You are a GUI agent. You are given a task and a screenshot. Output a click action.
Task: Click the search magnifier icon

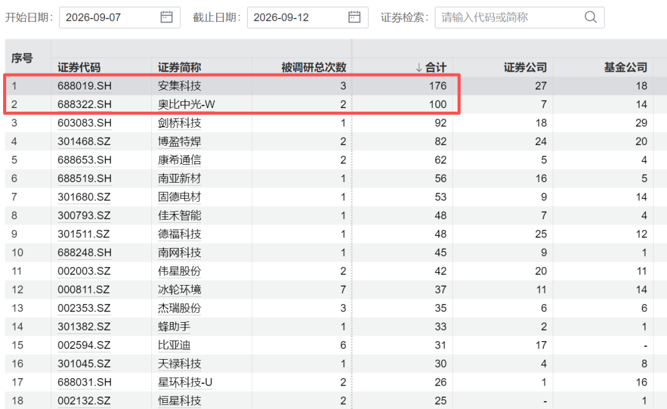click(x=590, y=17)
